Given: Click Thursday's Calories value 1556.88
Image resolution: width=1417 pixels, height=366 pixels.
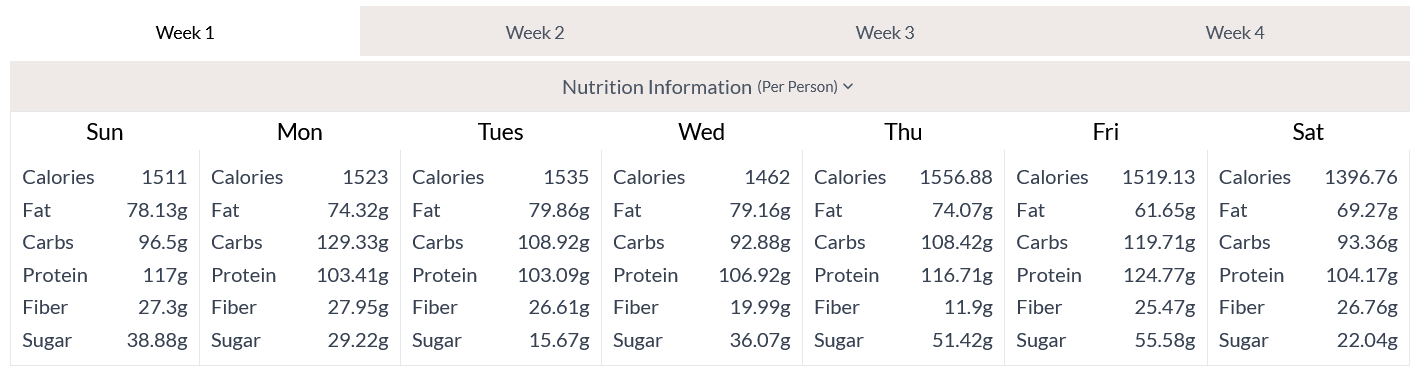Looking at the screenshot, I should [956, 177].
